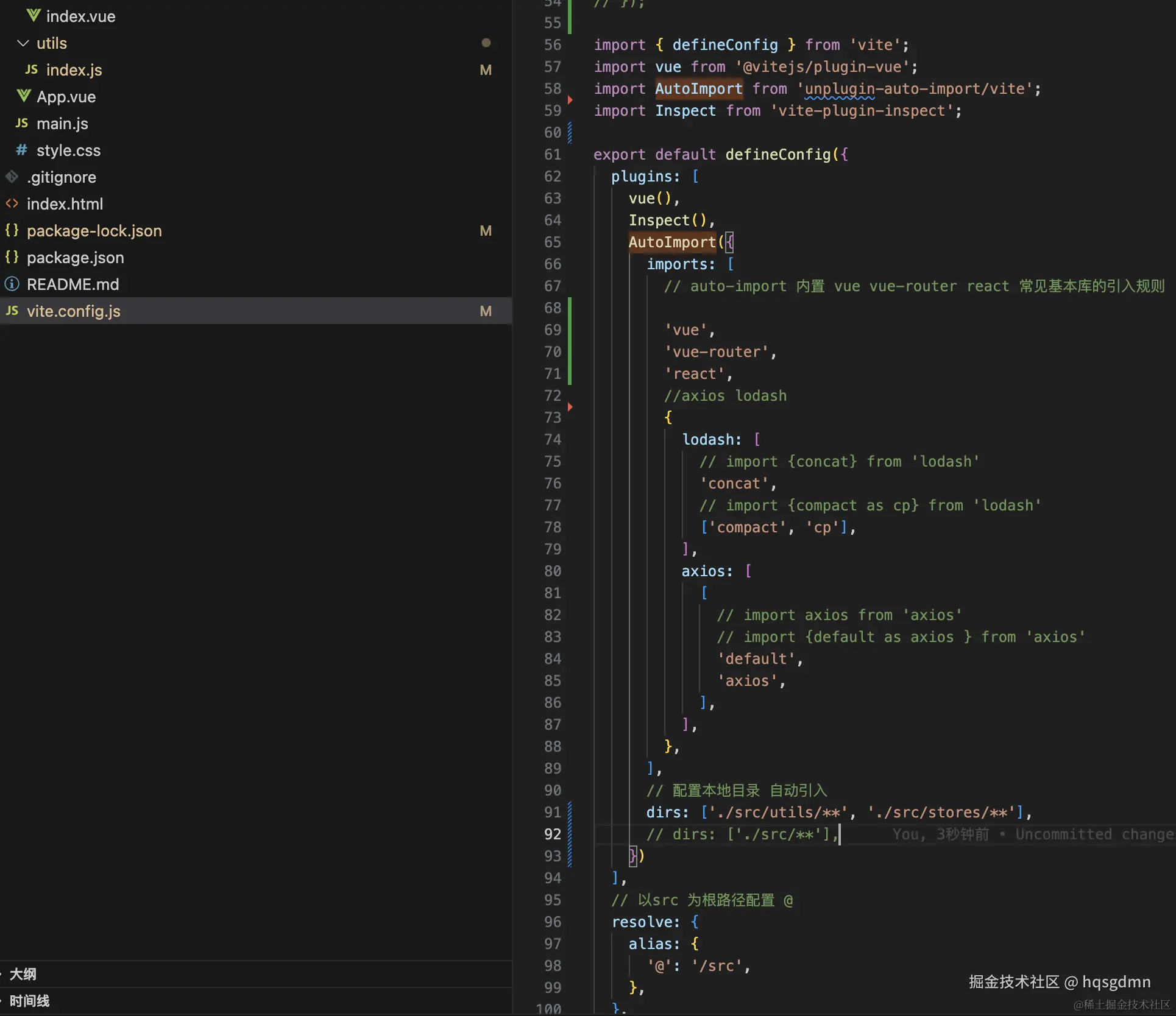Click the braces icon beside package.json
The height and width of the screenshot is (1016, 1176).
pyautogui.click(x=12, y=257)
